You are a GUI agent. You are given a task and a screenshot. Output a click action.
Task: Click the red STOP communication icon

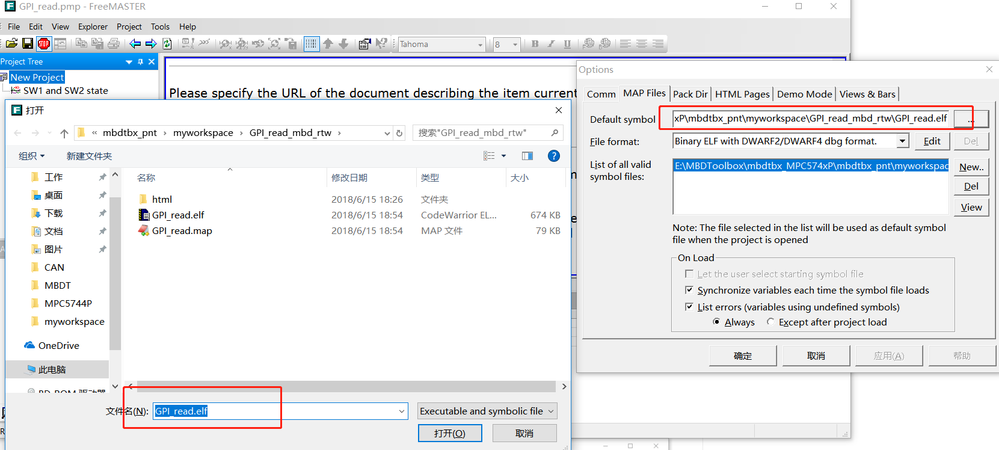[x=43, y=44]
